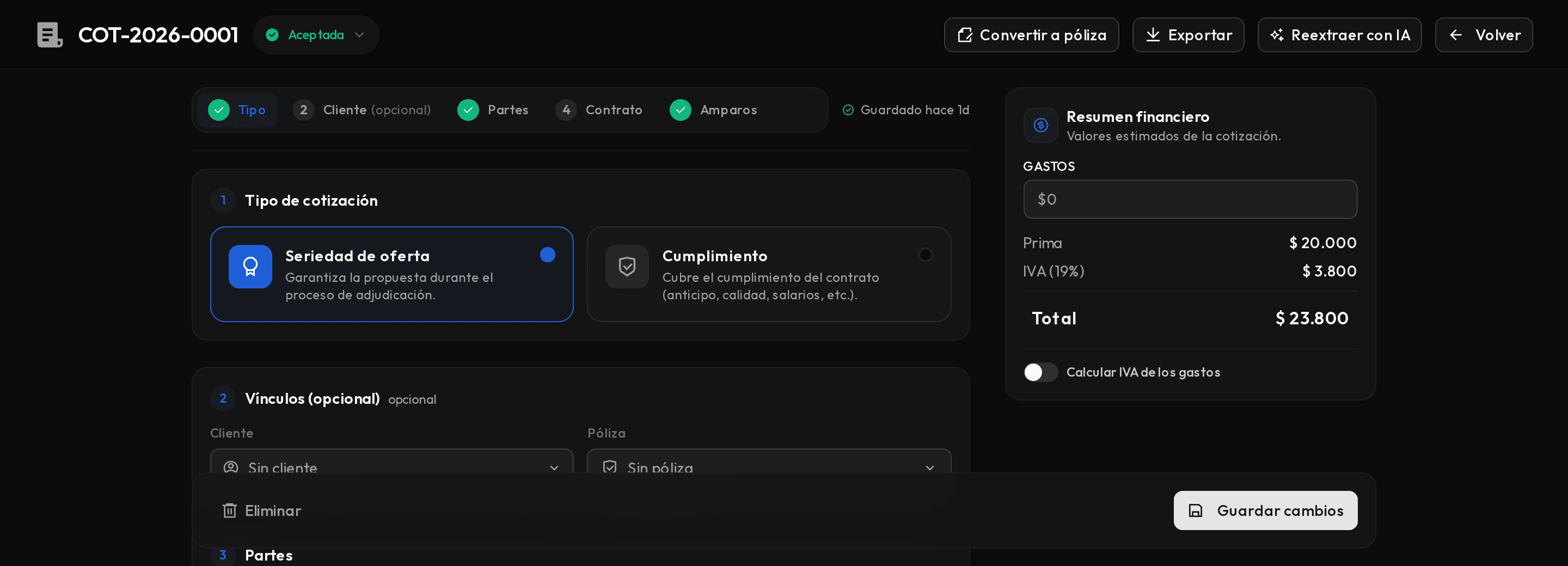Select the Amparos step tab
The height and width of the screenshot is (566, 1568).
[x=713, y=110]
